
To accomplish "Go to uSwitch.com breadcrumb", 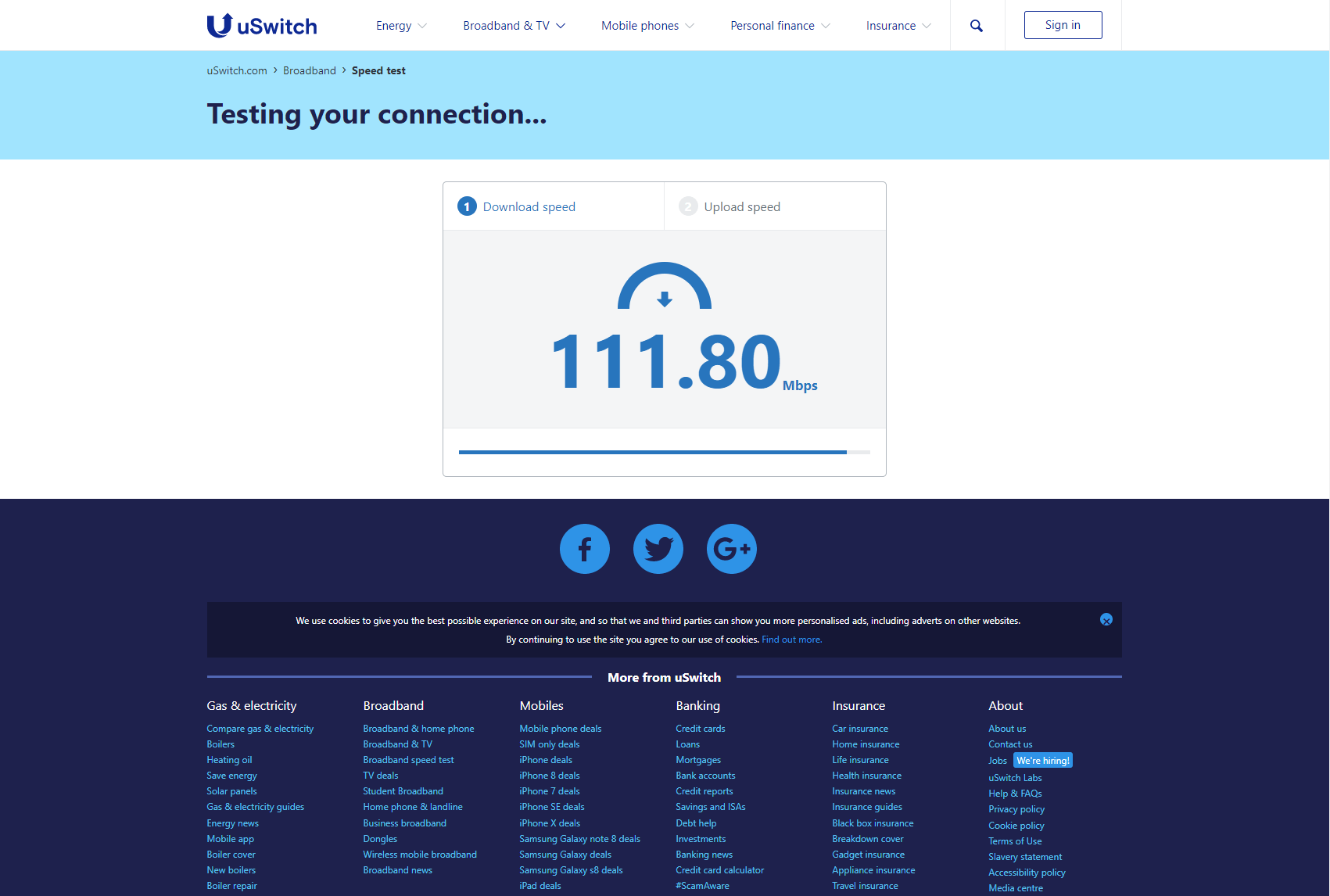I will [x=237, y=70].
